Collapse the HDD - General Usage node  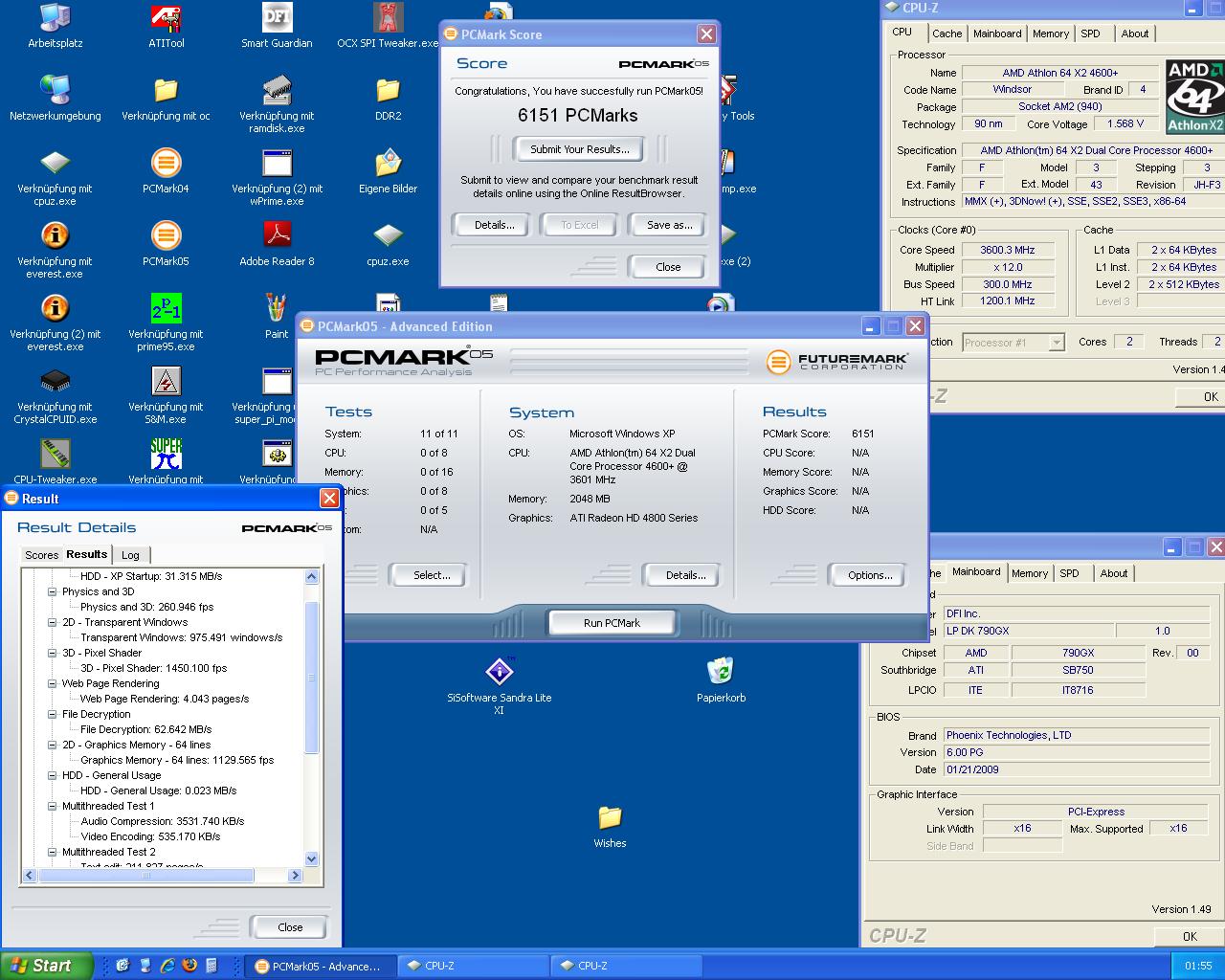click(53, 775)
